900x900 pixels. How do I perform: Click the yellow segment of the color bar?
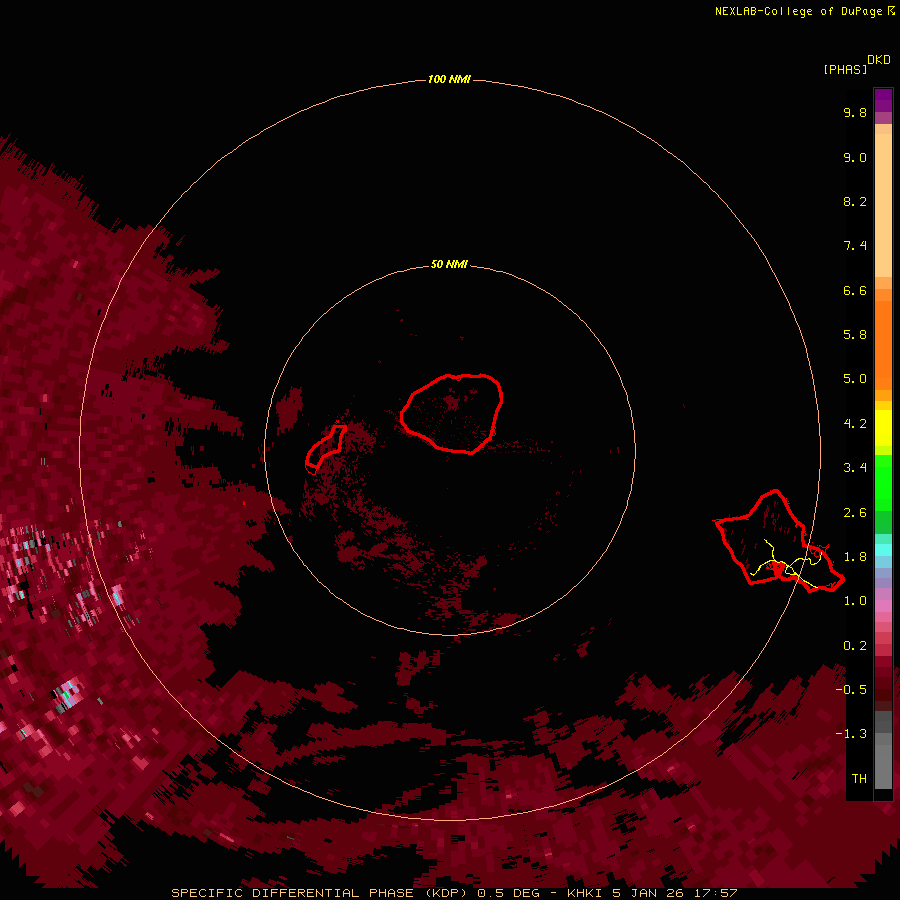(883, 428)
